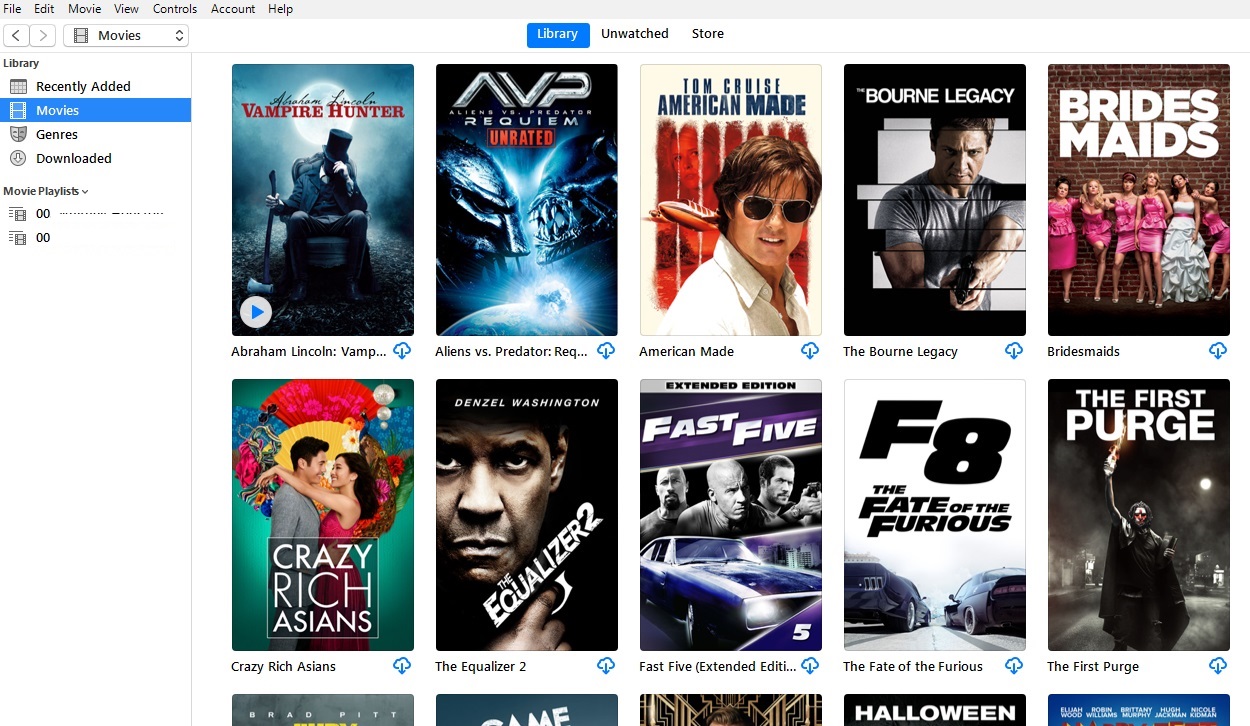
Task: Select The Equalizer 2 poster
Action: pos(527,515)
